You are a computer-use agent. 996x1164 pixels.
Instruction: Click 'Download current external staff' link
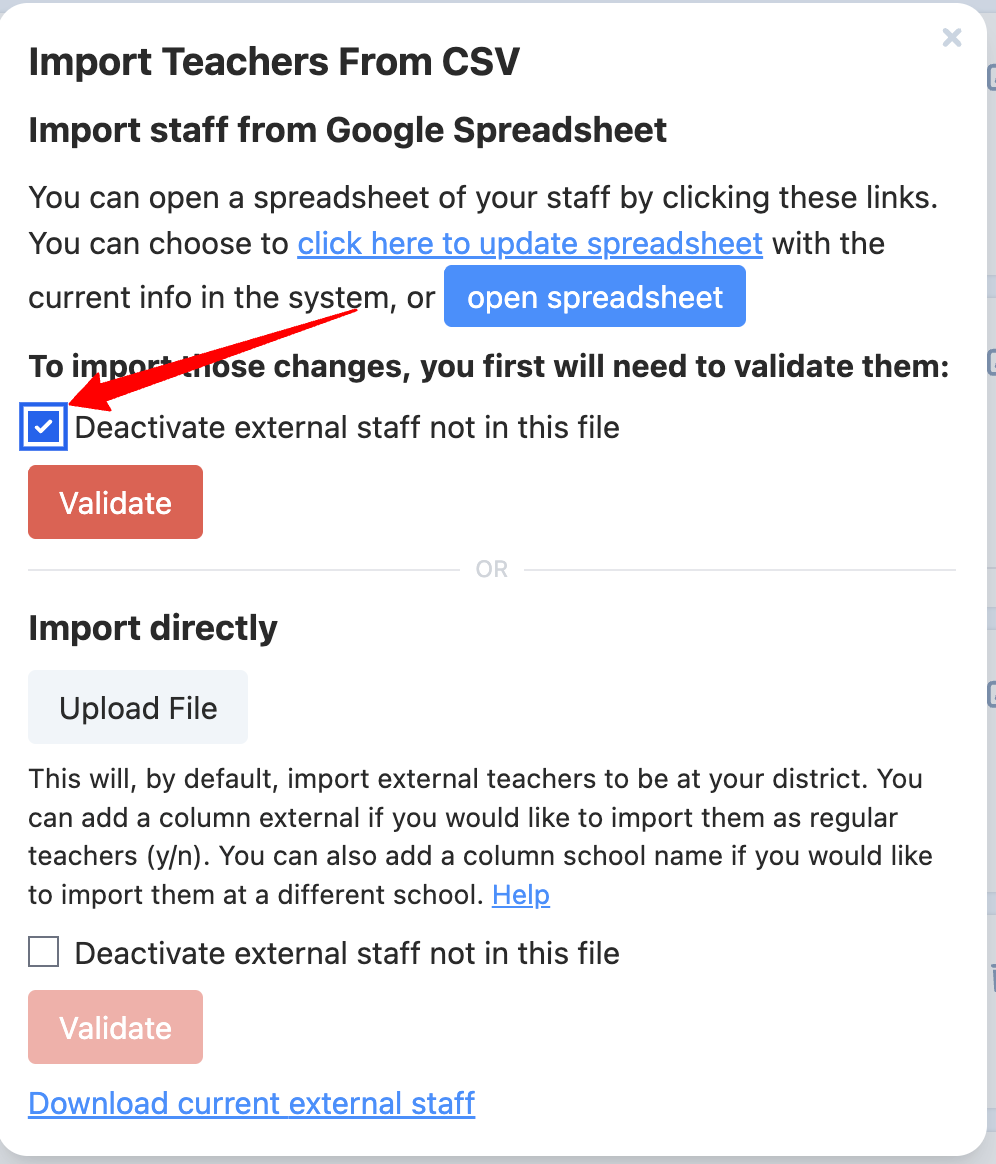[x=251, y=1102]
